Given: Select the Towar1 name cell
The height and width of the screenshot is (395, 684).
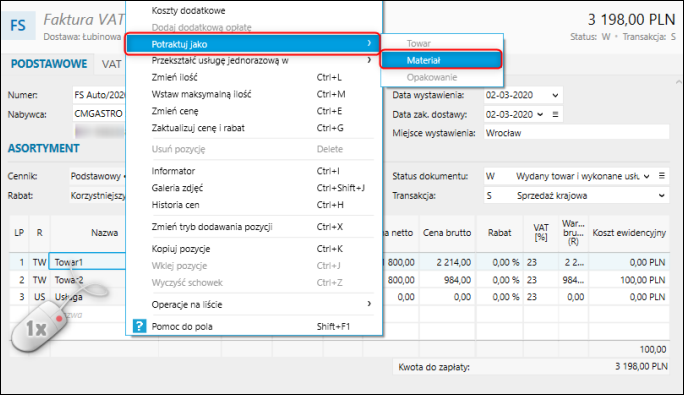Looking at the screenshot, I should (x=88, y=262).
